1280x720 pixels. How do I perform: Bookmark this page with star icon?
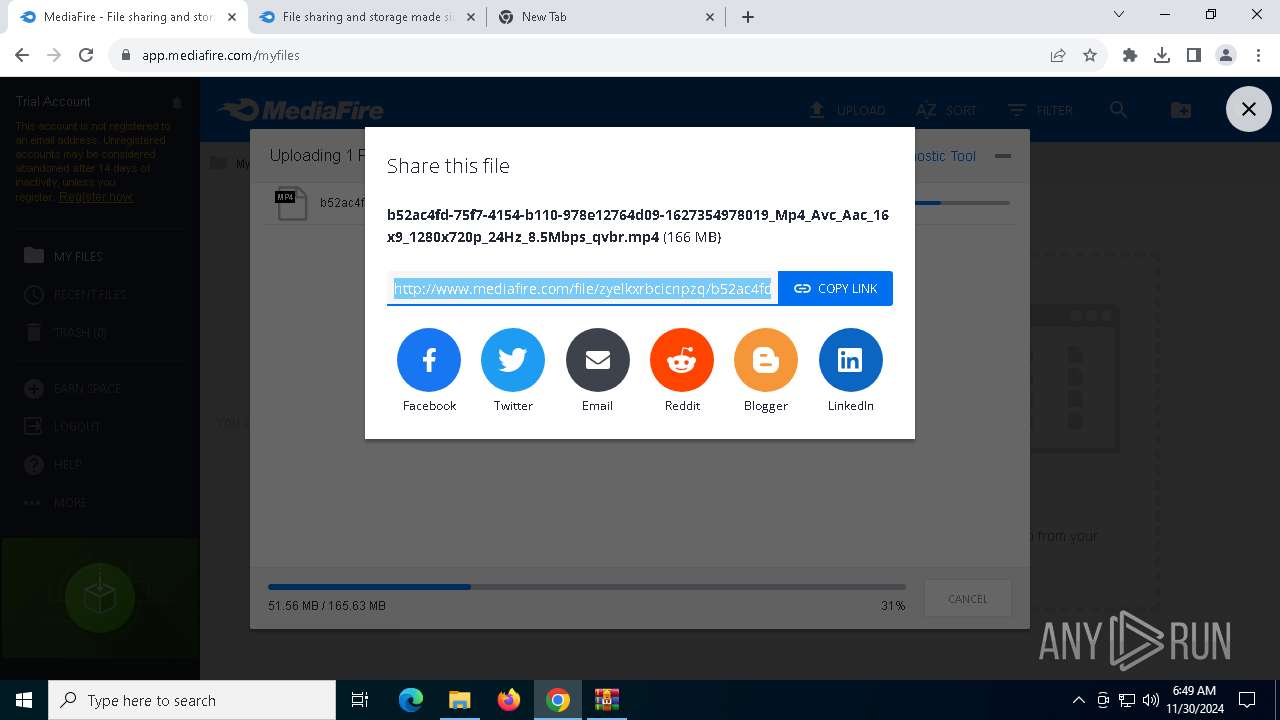coord(1090,55)
